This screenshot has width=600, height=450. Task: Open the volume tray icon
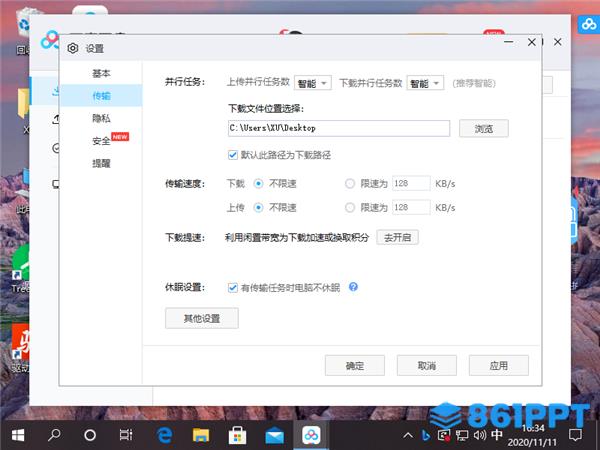tap(479, 435)
